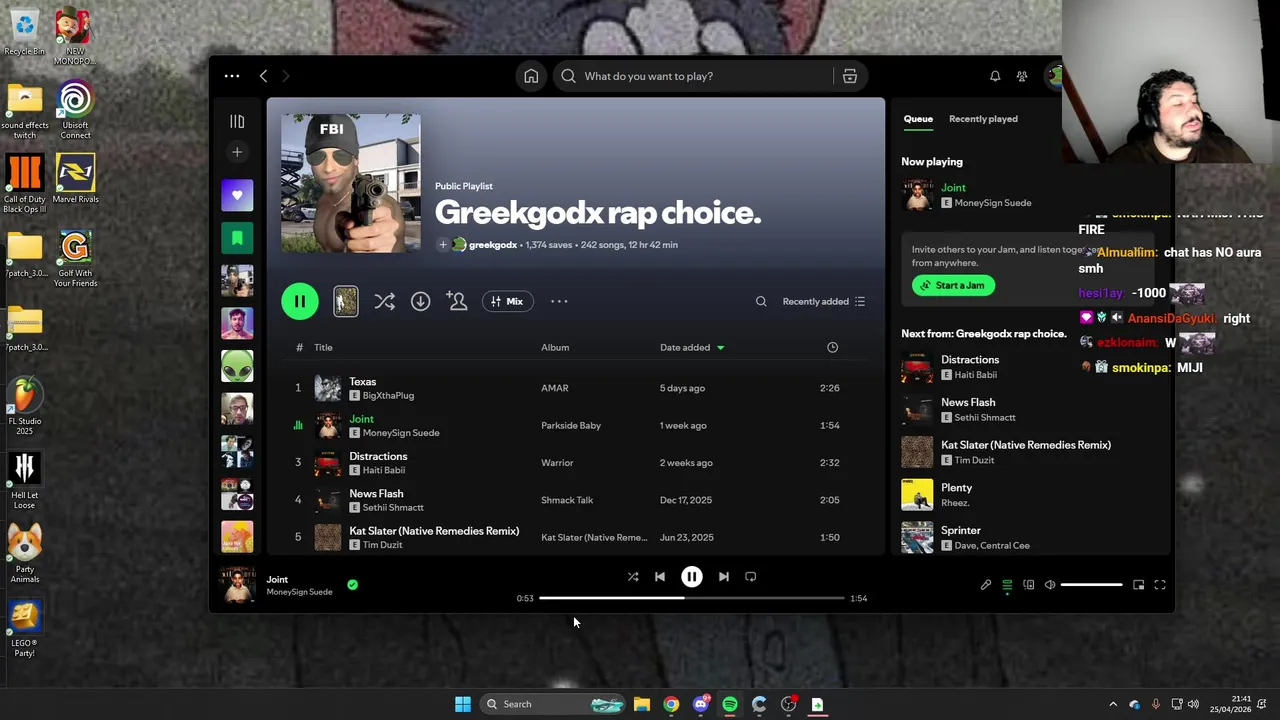Click green checkmark beside Joint in player
1280x720 pixels.
click(x=352, y=585)
